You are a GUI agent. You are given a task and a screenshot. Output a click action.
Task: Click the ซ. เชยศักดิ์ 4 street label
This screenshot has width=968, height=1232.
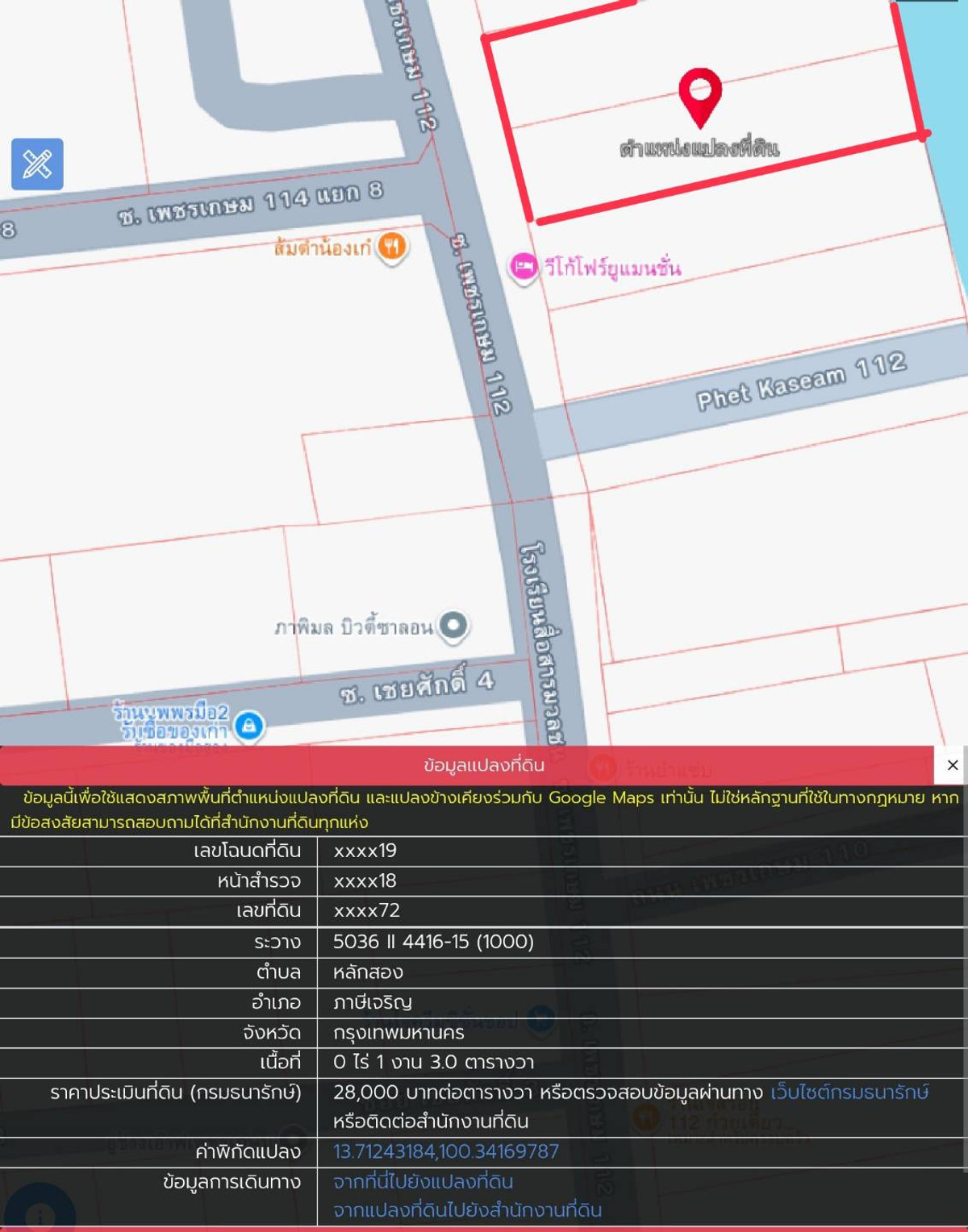[x=416, y=686]
